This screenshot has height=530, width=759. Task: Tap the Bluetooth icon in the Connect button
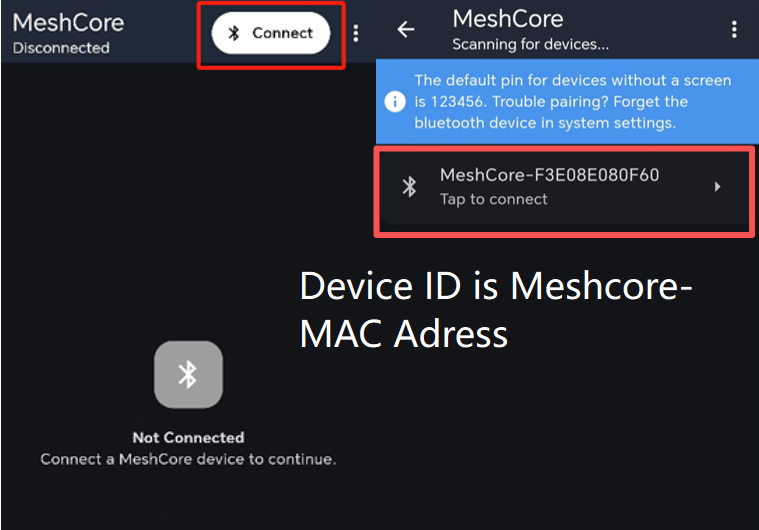[234, 33]
